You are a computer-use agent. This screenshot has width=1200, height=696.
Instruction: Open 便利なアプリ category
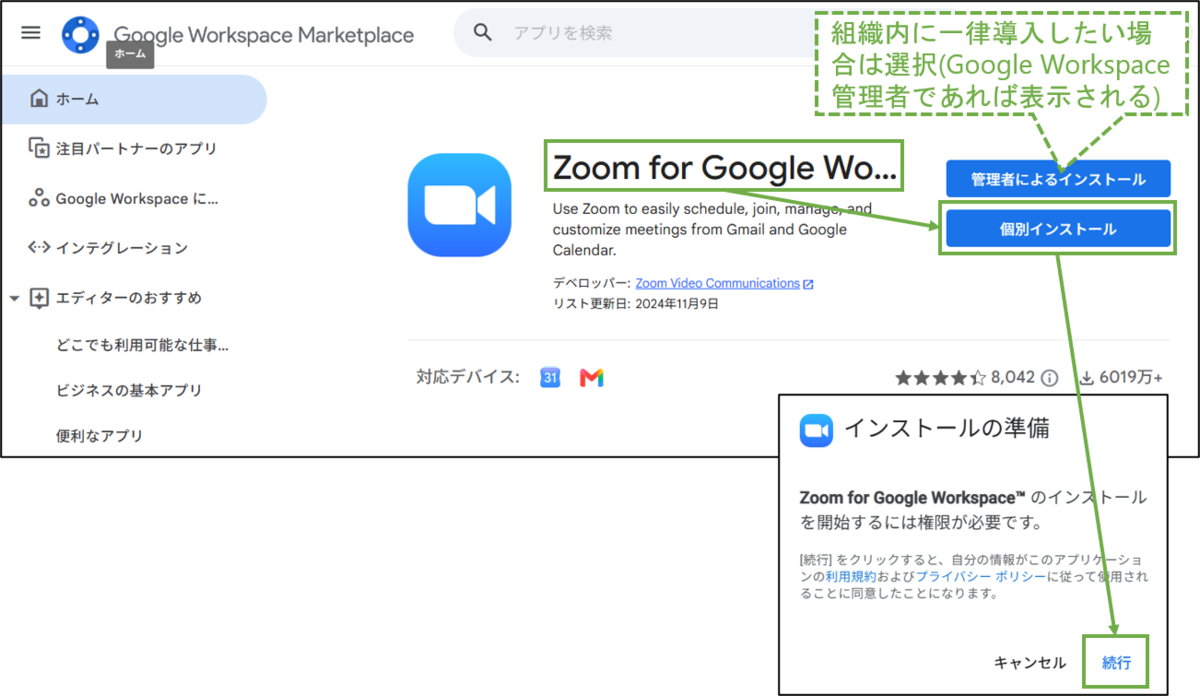(x=99, y=436)
